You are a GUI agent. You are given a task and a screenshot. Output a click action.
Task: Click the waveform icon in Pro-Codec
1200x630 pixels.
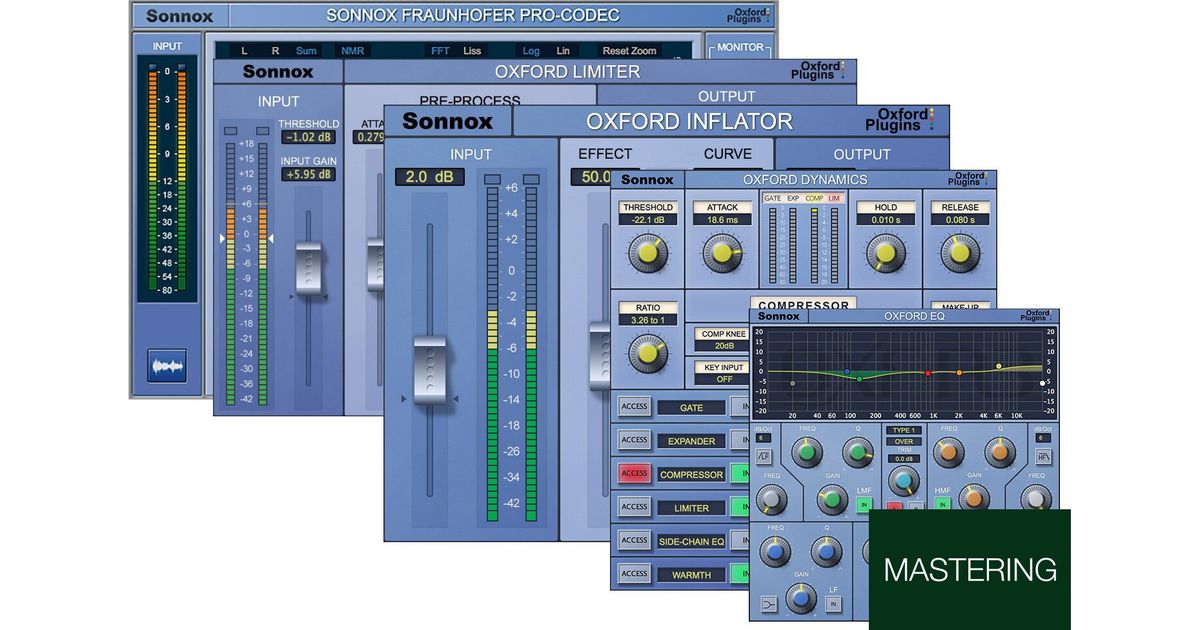pos(167,365)
